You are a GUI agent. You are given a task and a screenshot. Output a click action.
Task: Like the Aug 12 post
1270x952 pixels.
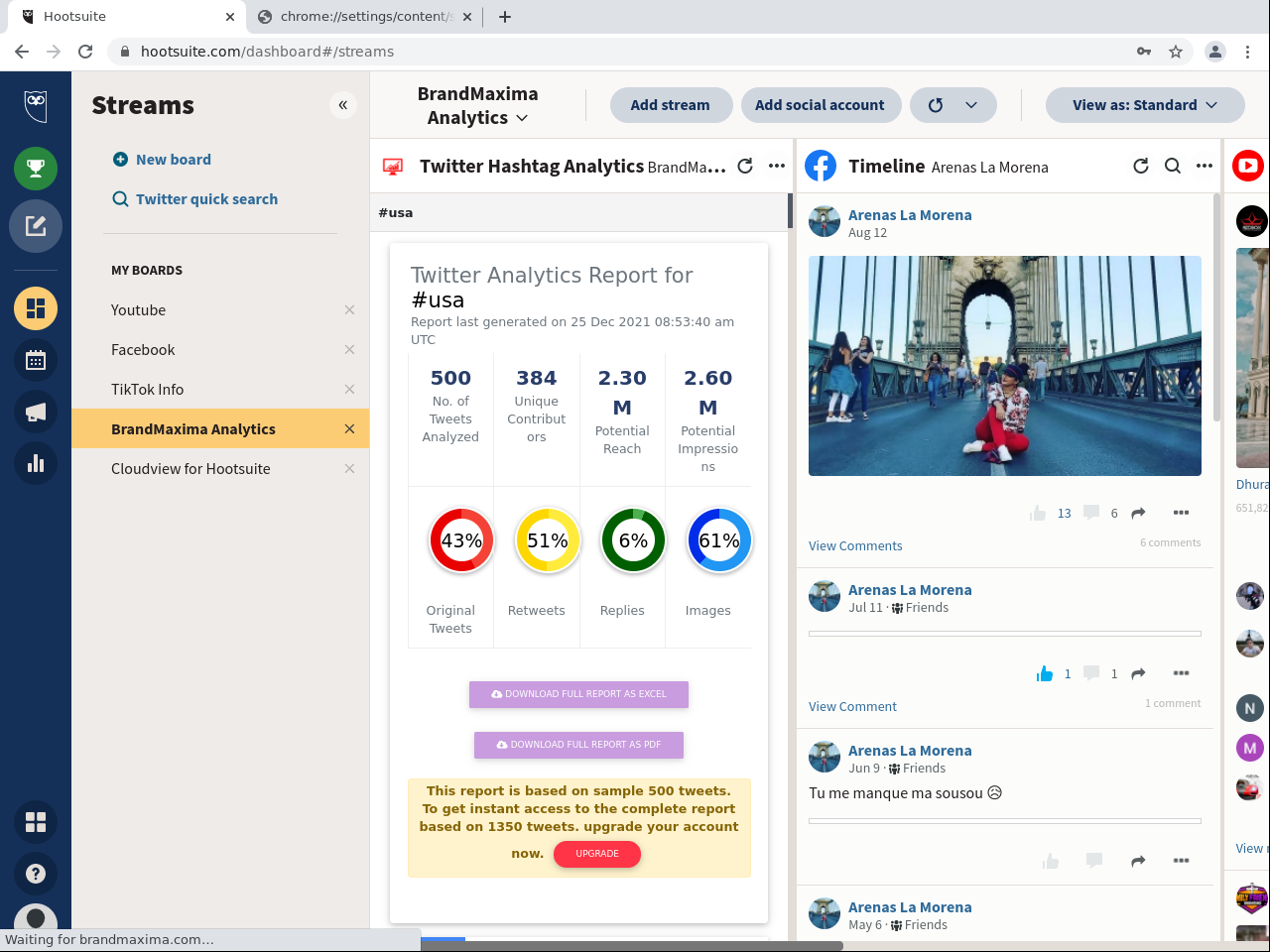click(x=1038, y=513)
